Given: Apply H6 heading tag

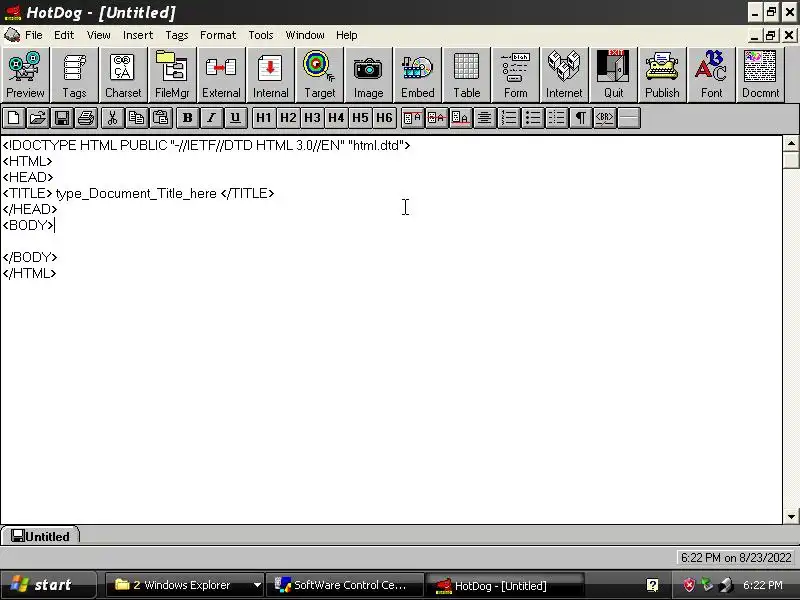Looking at the screenshot, I should tap(384, 118).
